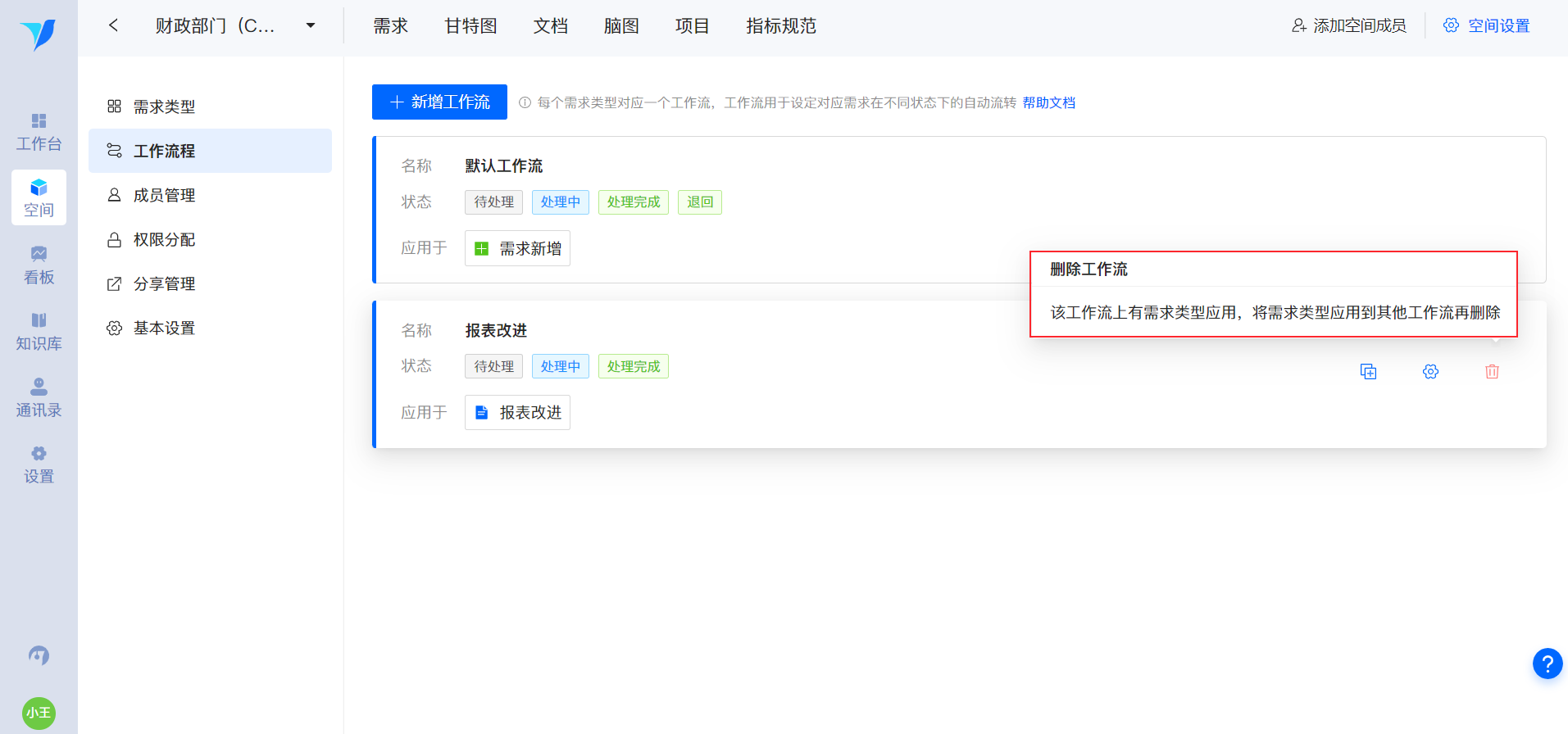Click 默认工作流 workflow name
Image resolution: width=1568 pixels, height=734 pixels.
point(503,165)
